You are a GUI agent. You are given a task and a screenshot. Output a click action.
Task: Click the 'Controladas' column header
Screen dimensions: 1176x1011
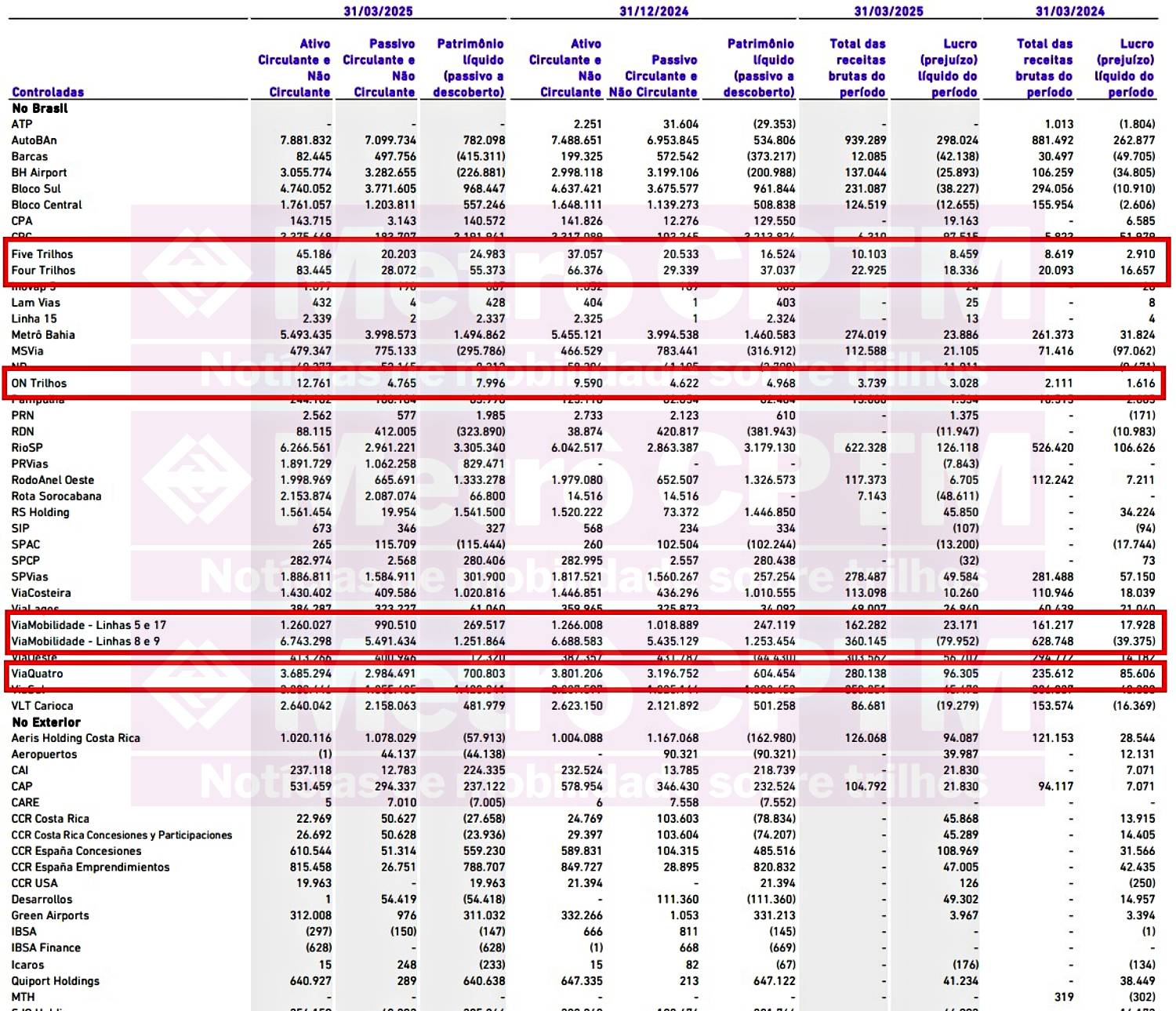tap(48, 92)
